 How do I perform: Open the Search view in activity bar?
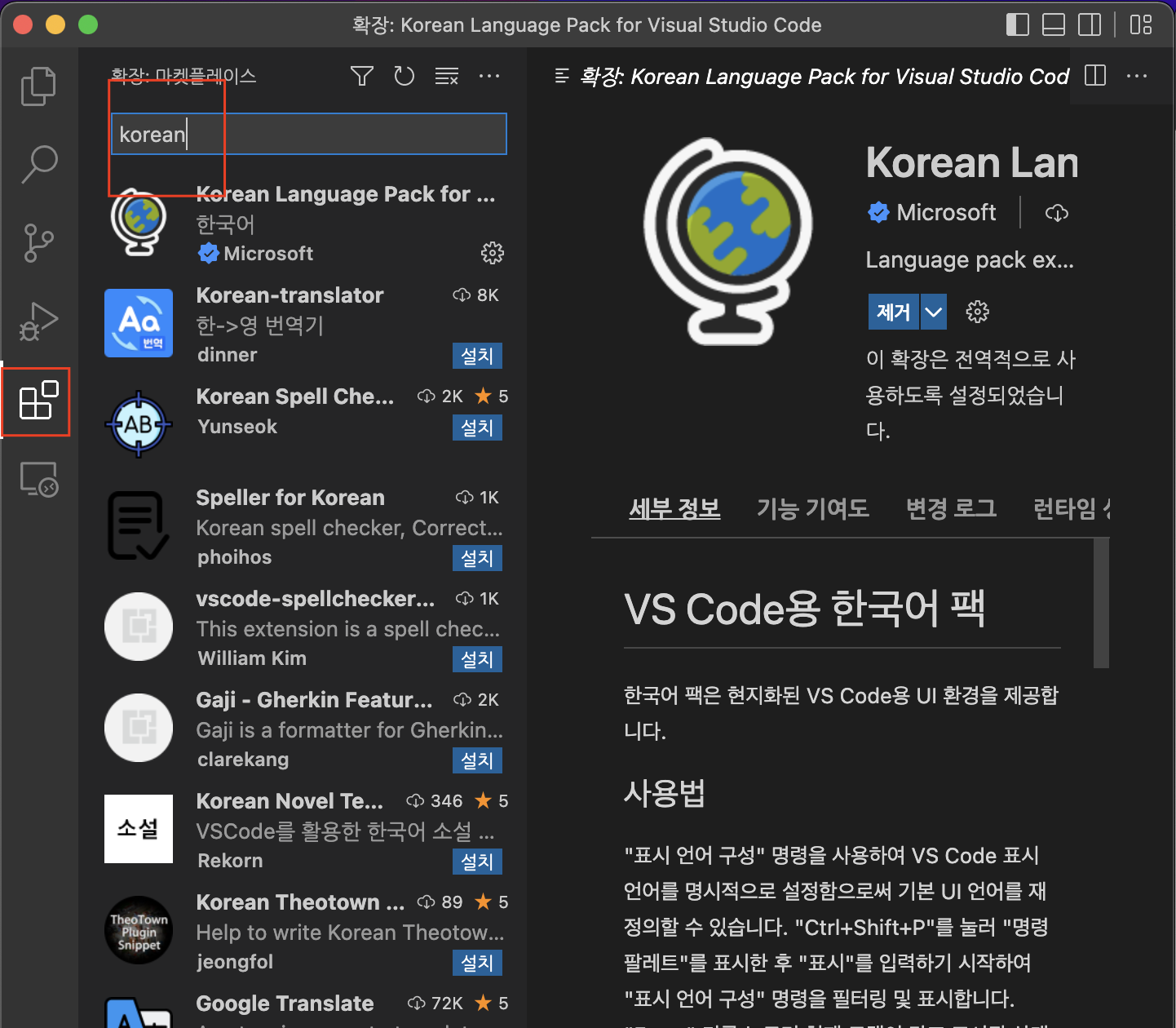pyautogui.click(x=38, y=164)
